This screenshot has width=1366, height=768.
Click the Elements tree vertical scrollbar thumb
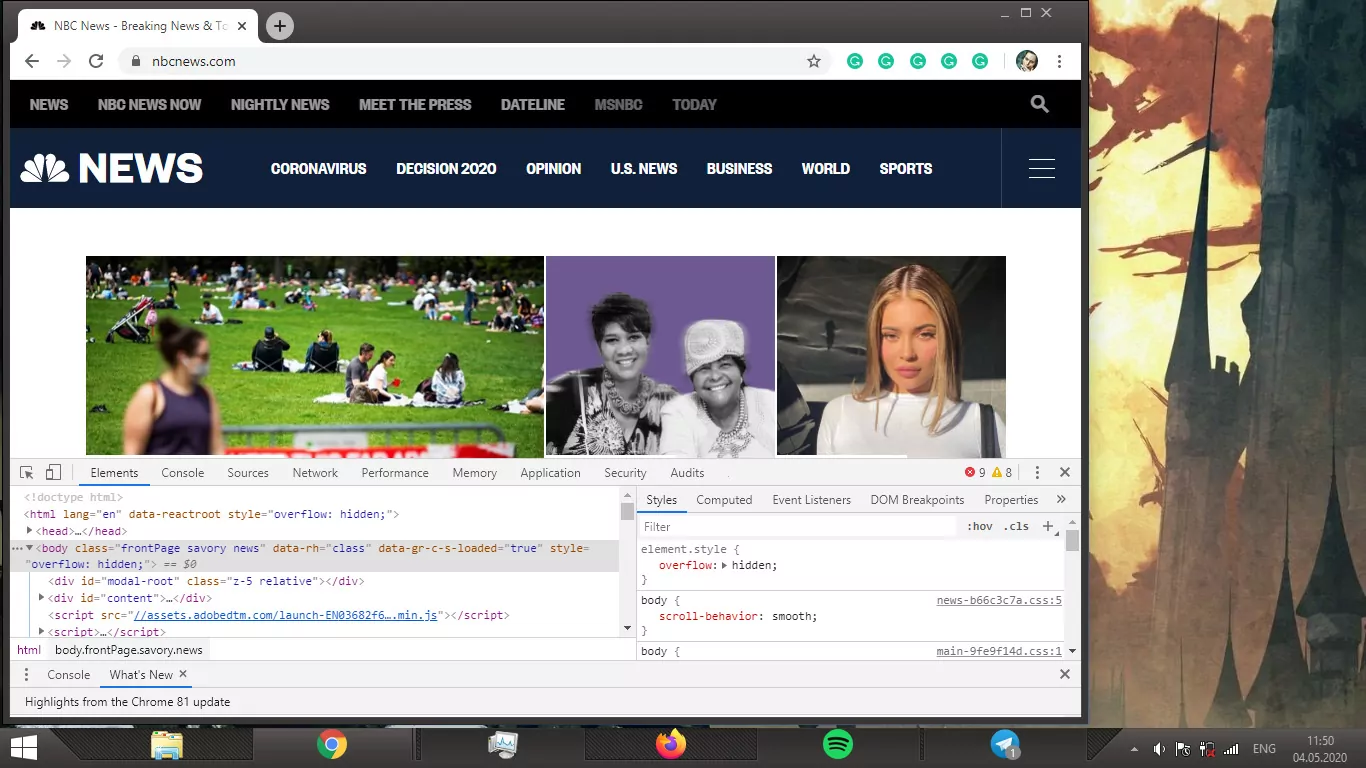tap(627, 511)
